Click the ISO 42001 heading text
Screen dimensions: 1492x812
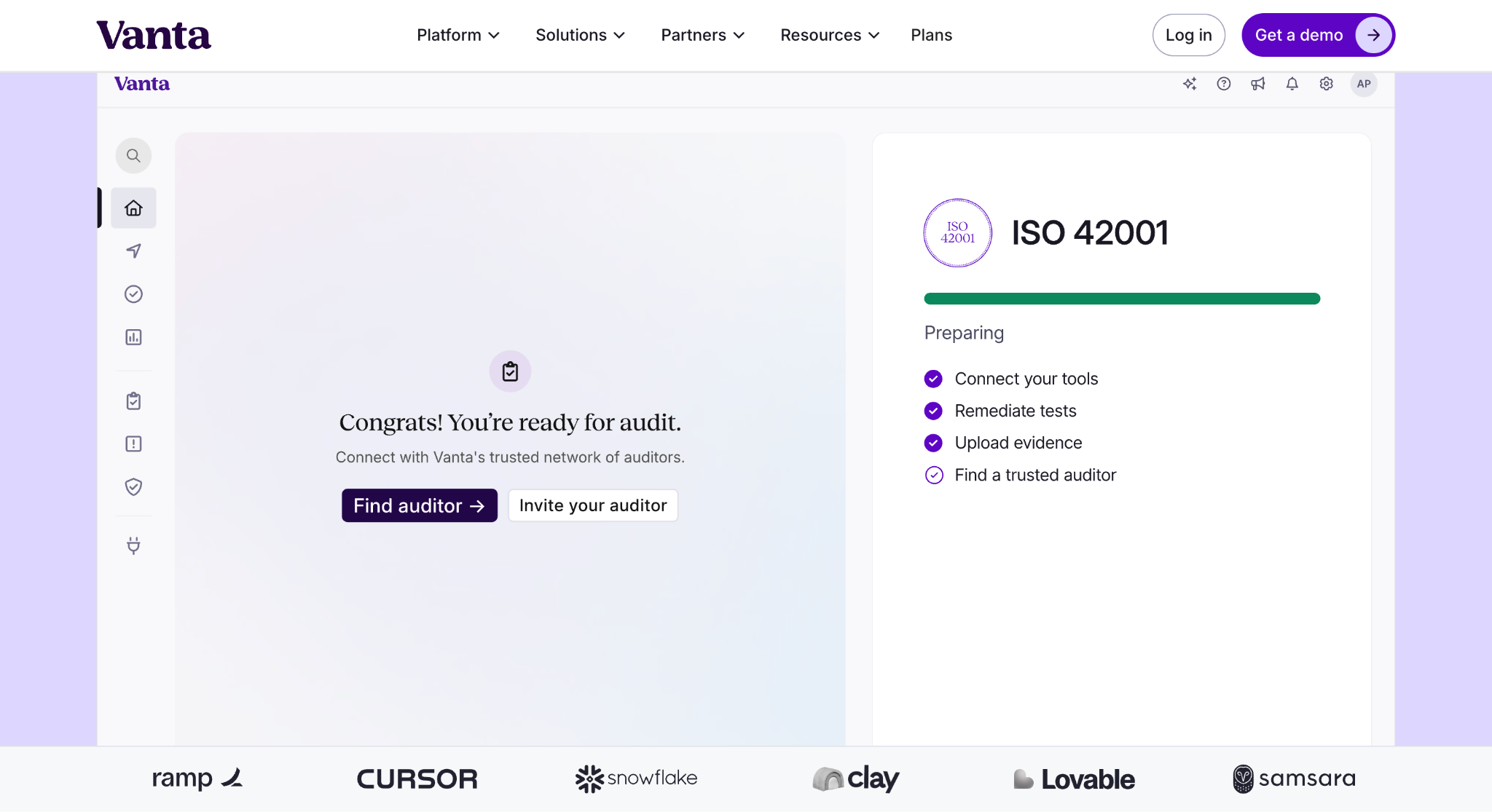(1090, 233)
